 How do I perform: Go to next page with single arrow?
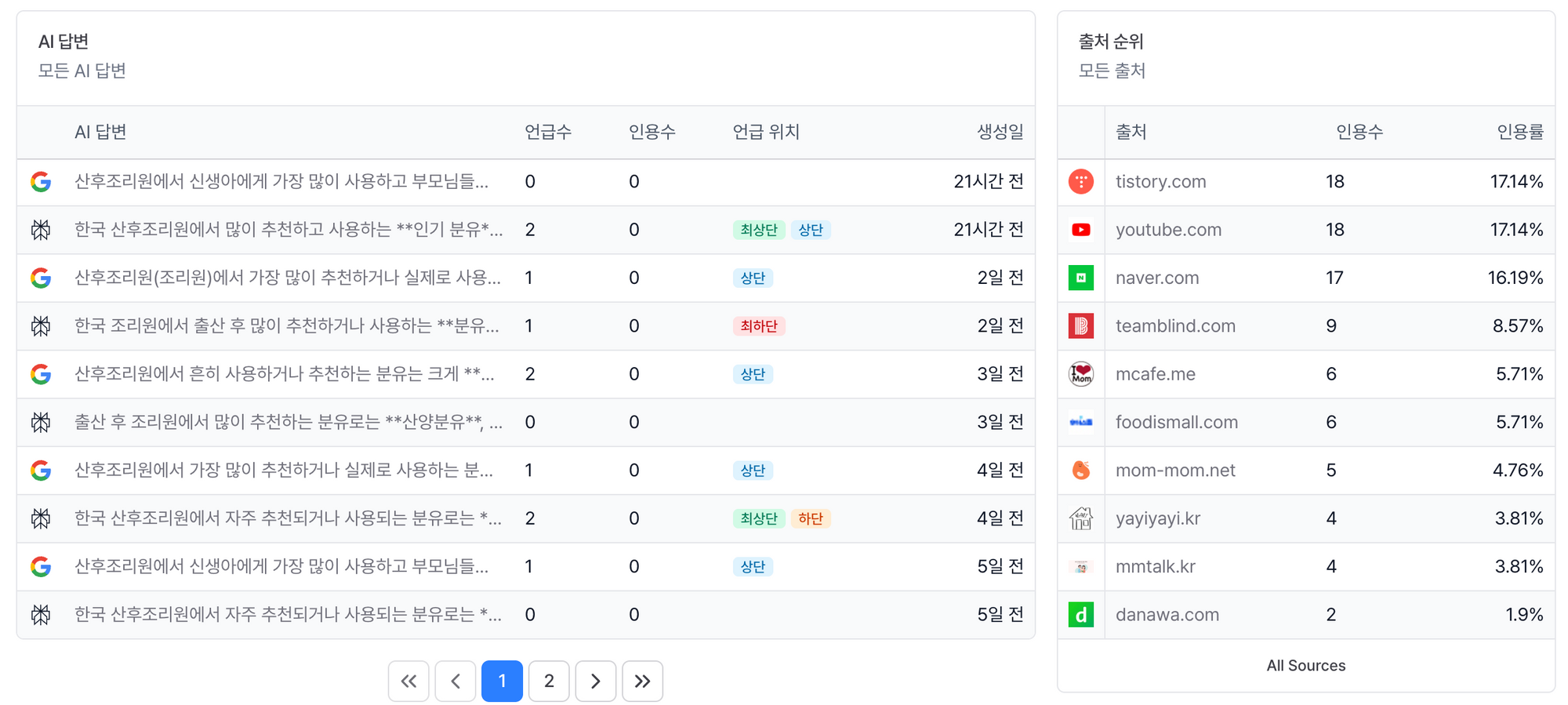pos(595,681)
